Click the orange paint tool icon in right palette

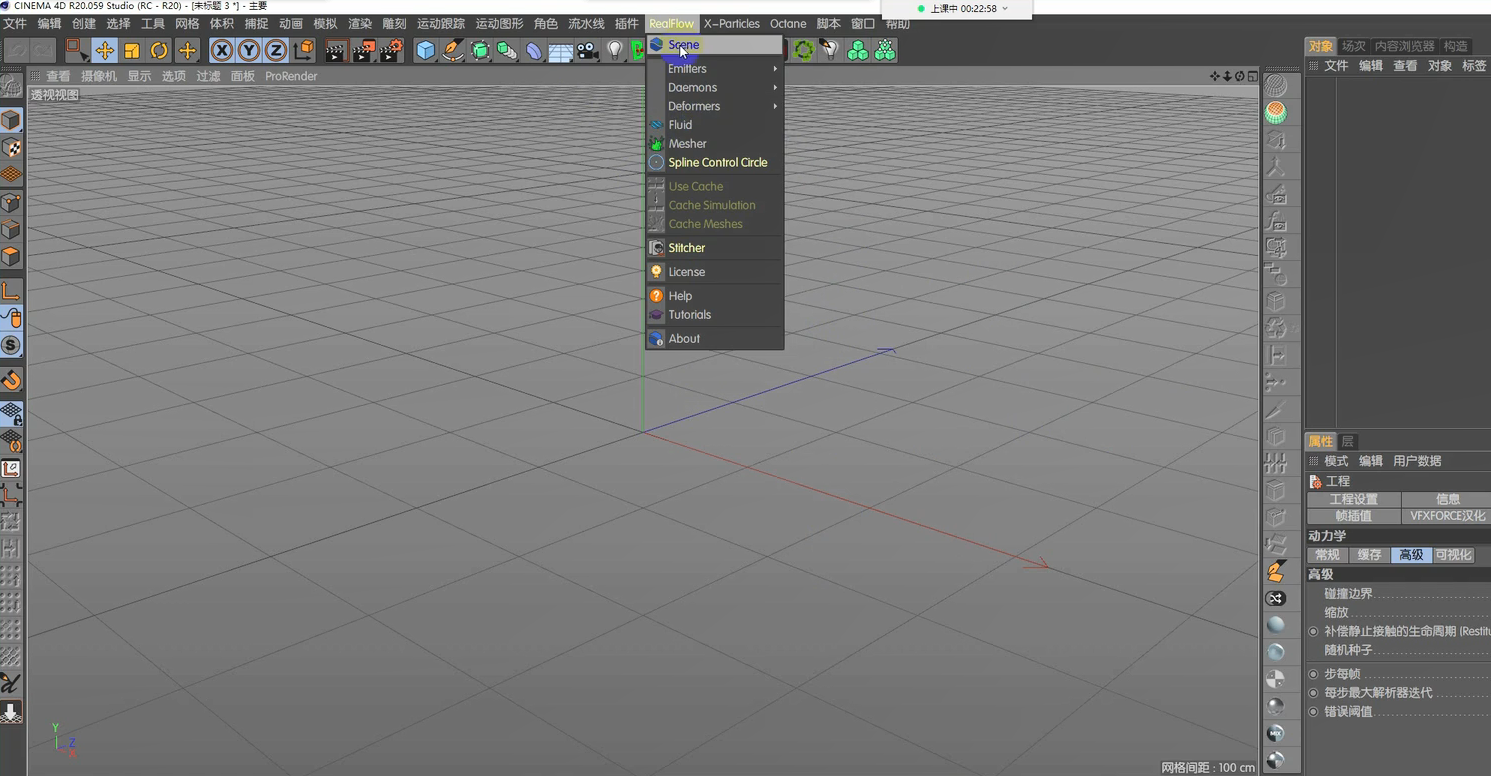point(1276,571)
